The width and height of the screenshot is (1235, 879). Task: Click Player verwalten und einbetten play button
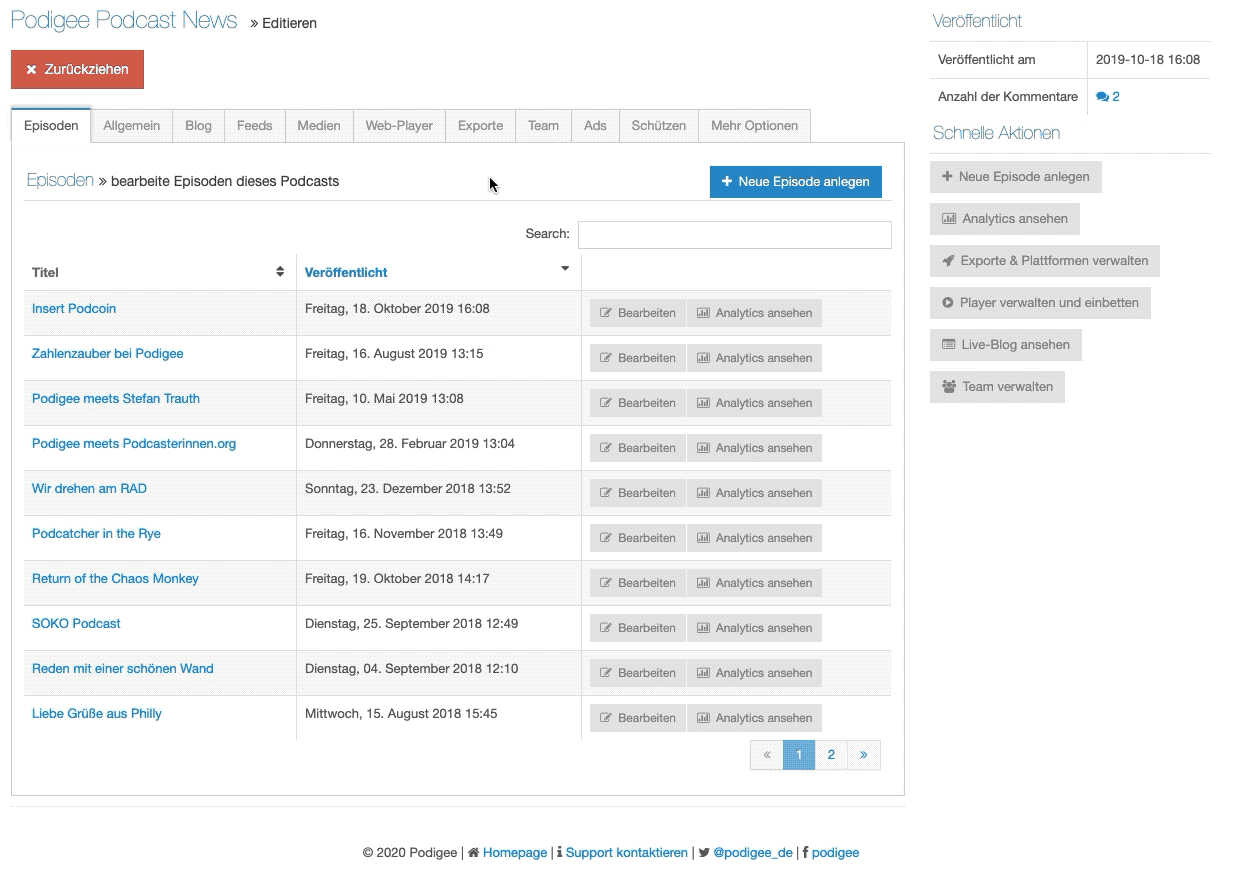click(1040, 303)
